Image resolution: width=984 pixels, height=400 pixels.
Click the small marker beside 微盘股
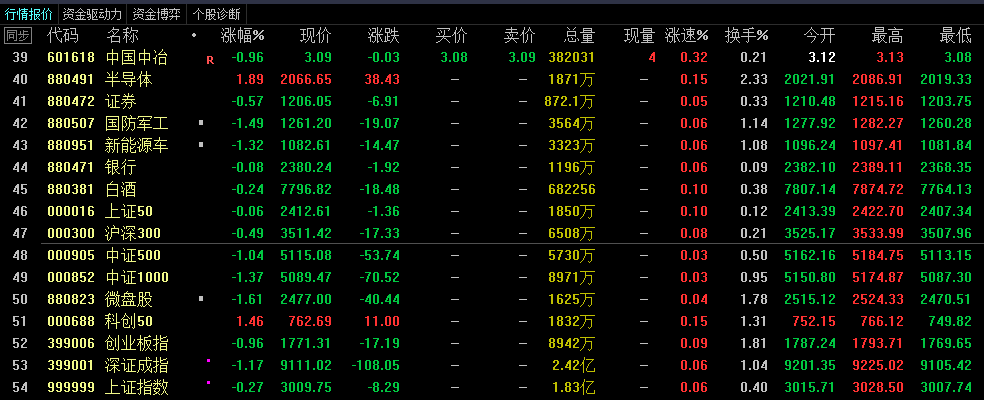click(x=201, y=298)
